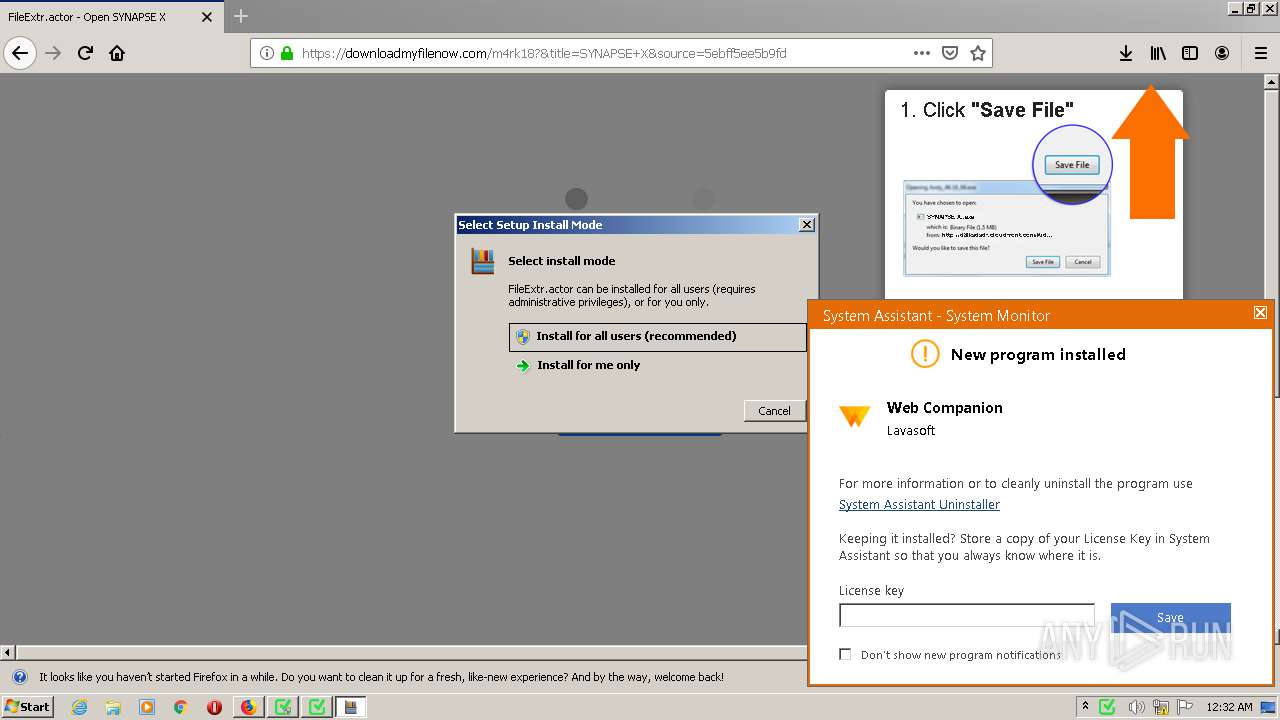Launch Internet Explorer from taskbar

point(79,707)
